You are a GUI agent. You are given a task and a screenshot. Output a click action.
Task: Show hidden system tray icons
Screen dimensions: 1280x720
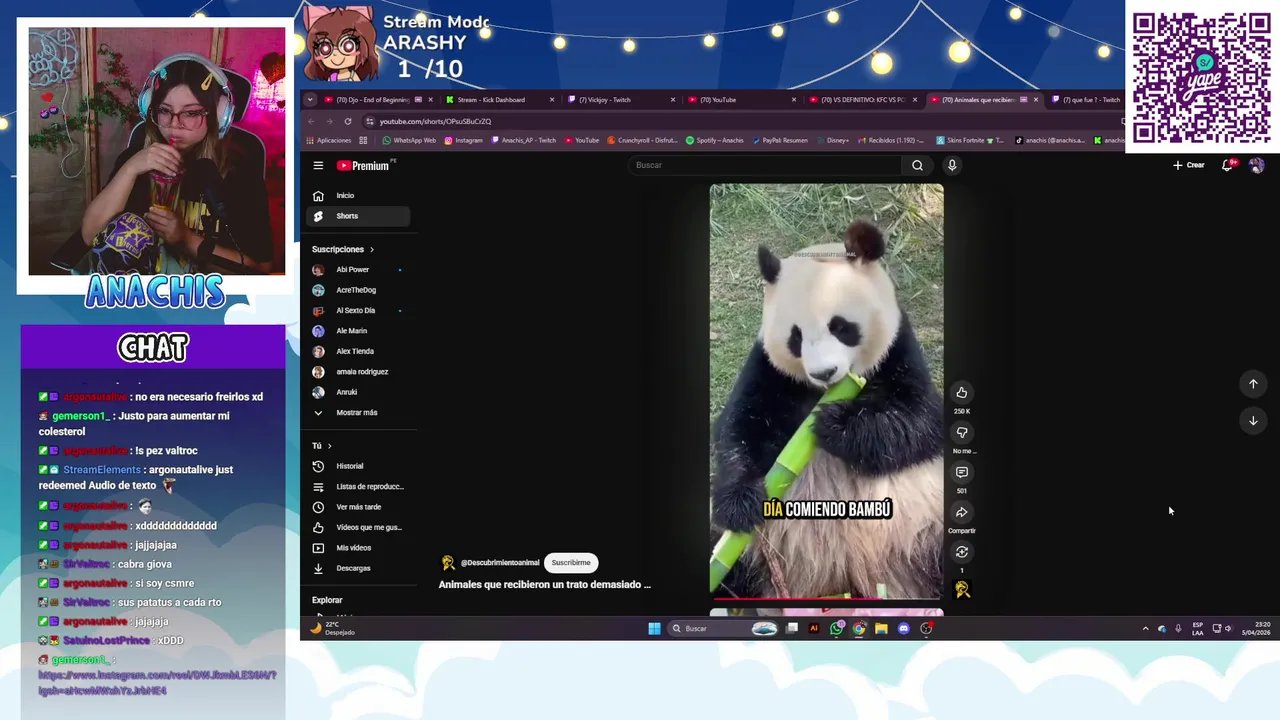[x=1145, y=629]
